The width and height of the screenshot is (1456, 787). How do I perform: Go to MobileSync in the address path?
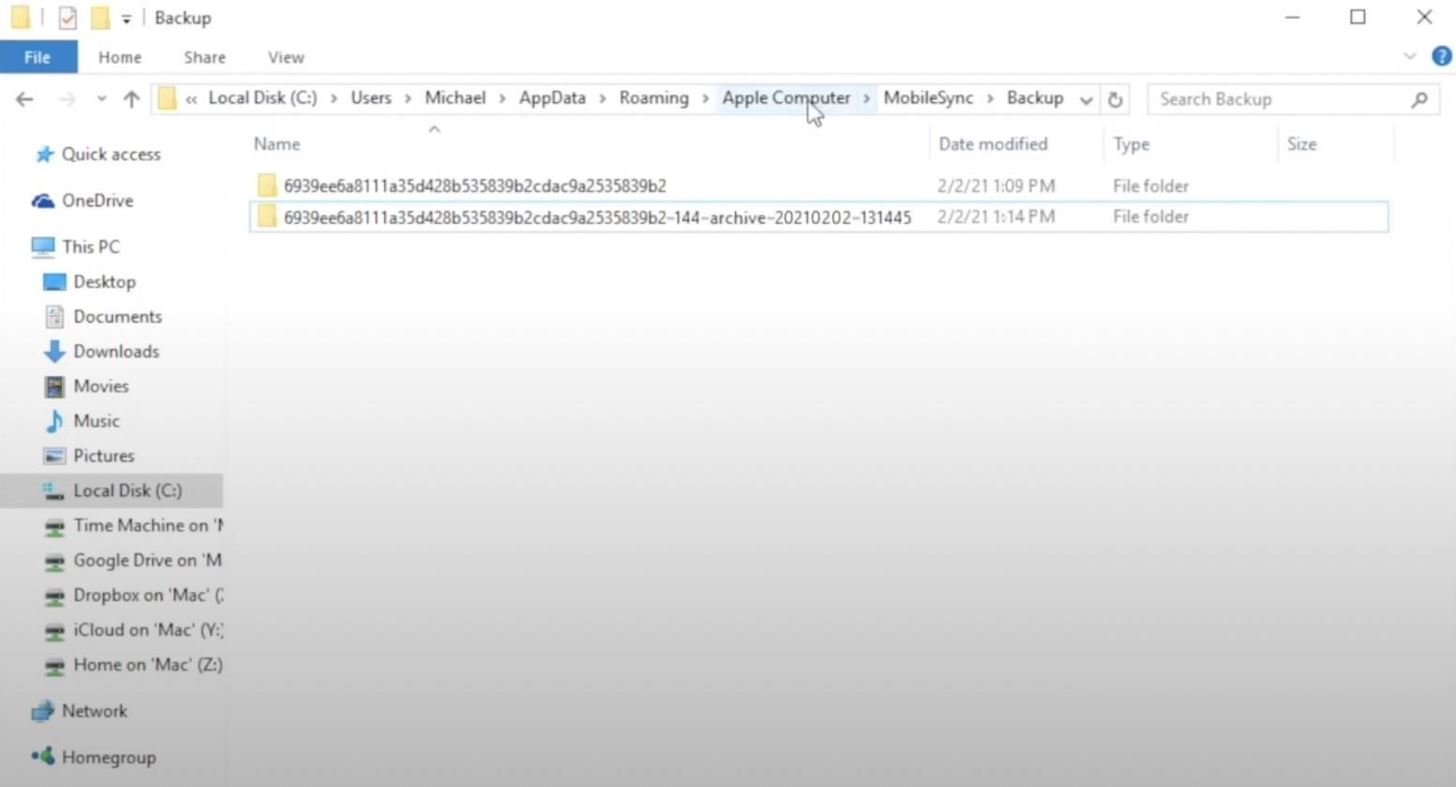pos(928,98)
